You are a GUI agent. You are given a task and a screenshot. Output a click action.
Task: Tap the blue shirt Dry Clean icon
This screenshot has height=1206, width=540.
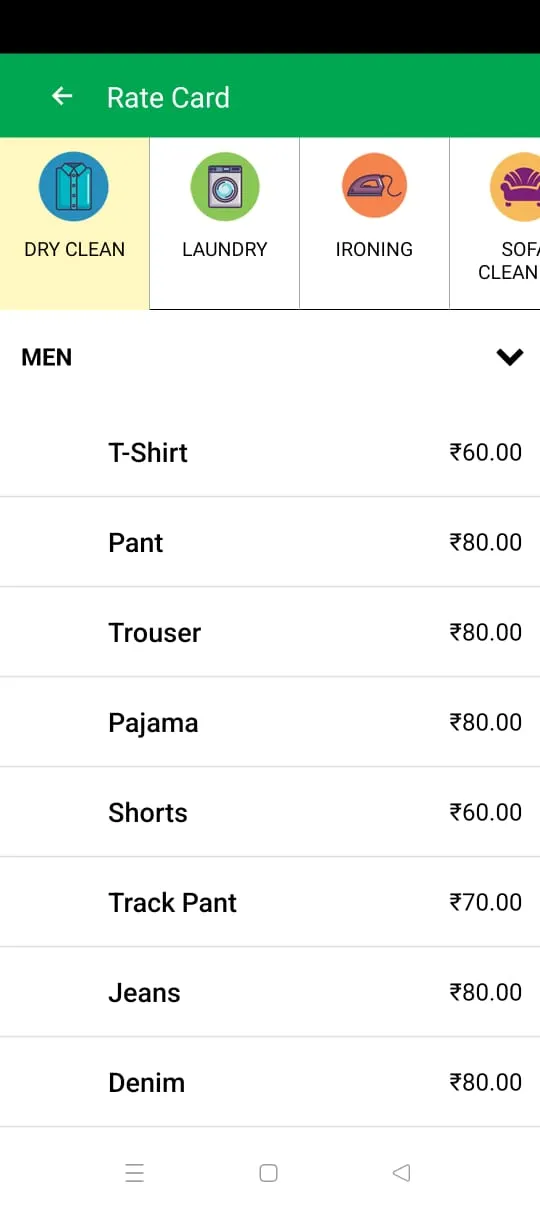click(74, 186)
